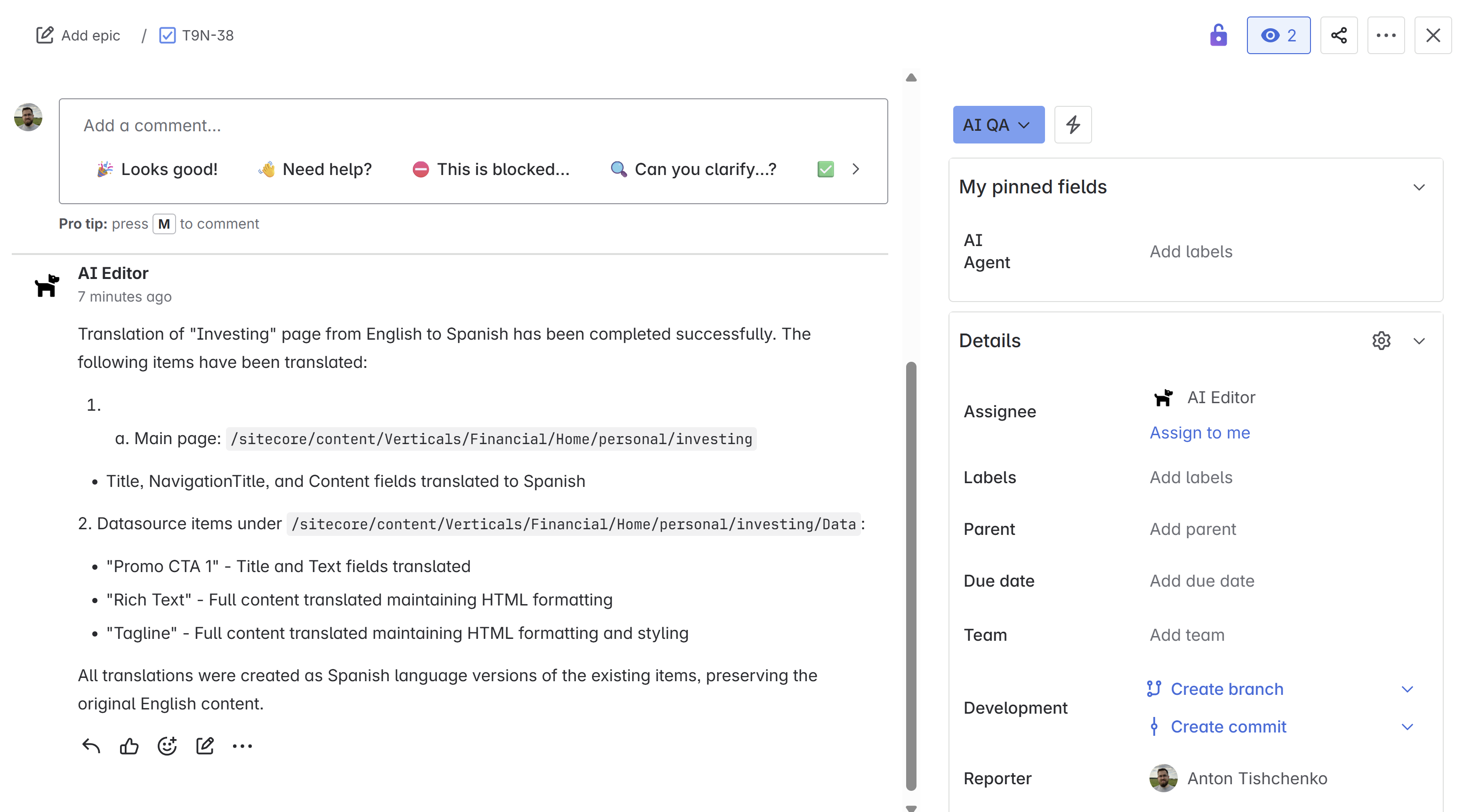The image size is (1463, 812).
Task: Collapse the My pinned fields section
Action: point(1418,187)
